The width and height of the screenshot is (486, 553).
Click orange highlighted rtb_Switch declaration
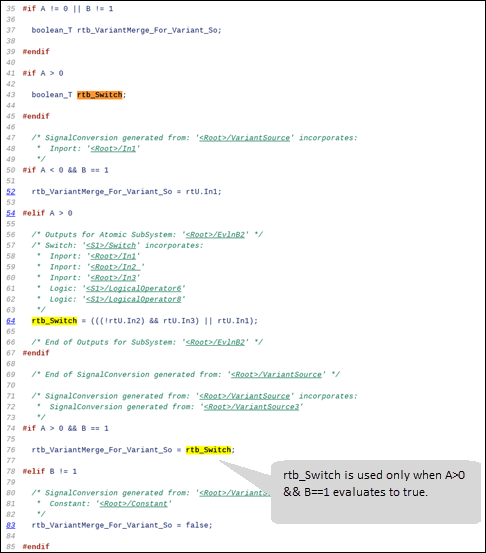(x=100, y=95)
